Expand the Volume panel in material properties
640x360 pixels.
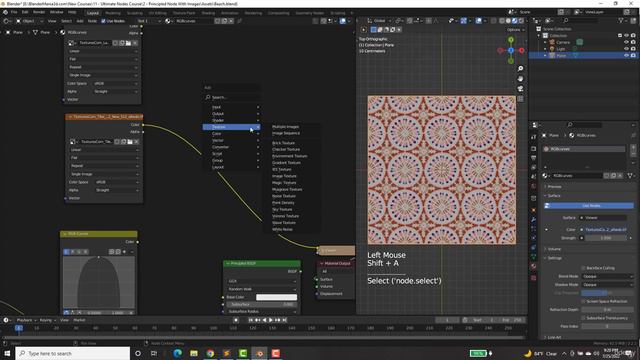coord(554,249)
